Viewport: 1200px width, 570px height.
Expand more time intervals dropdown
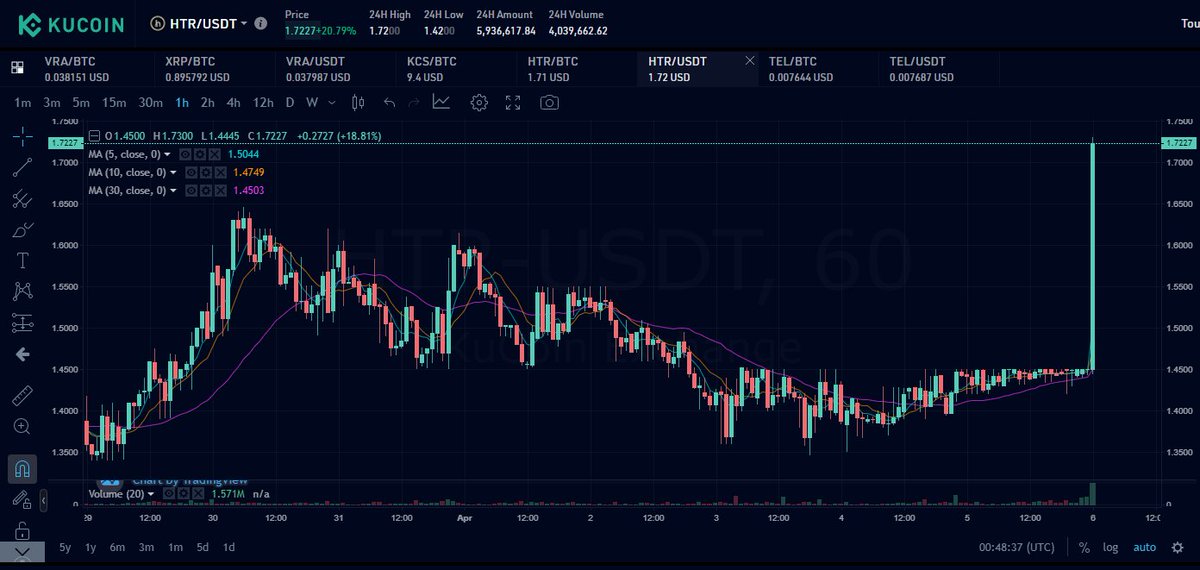332,102
